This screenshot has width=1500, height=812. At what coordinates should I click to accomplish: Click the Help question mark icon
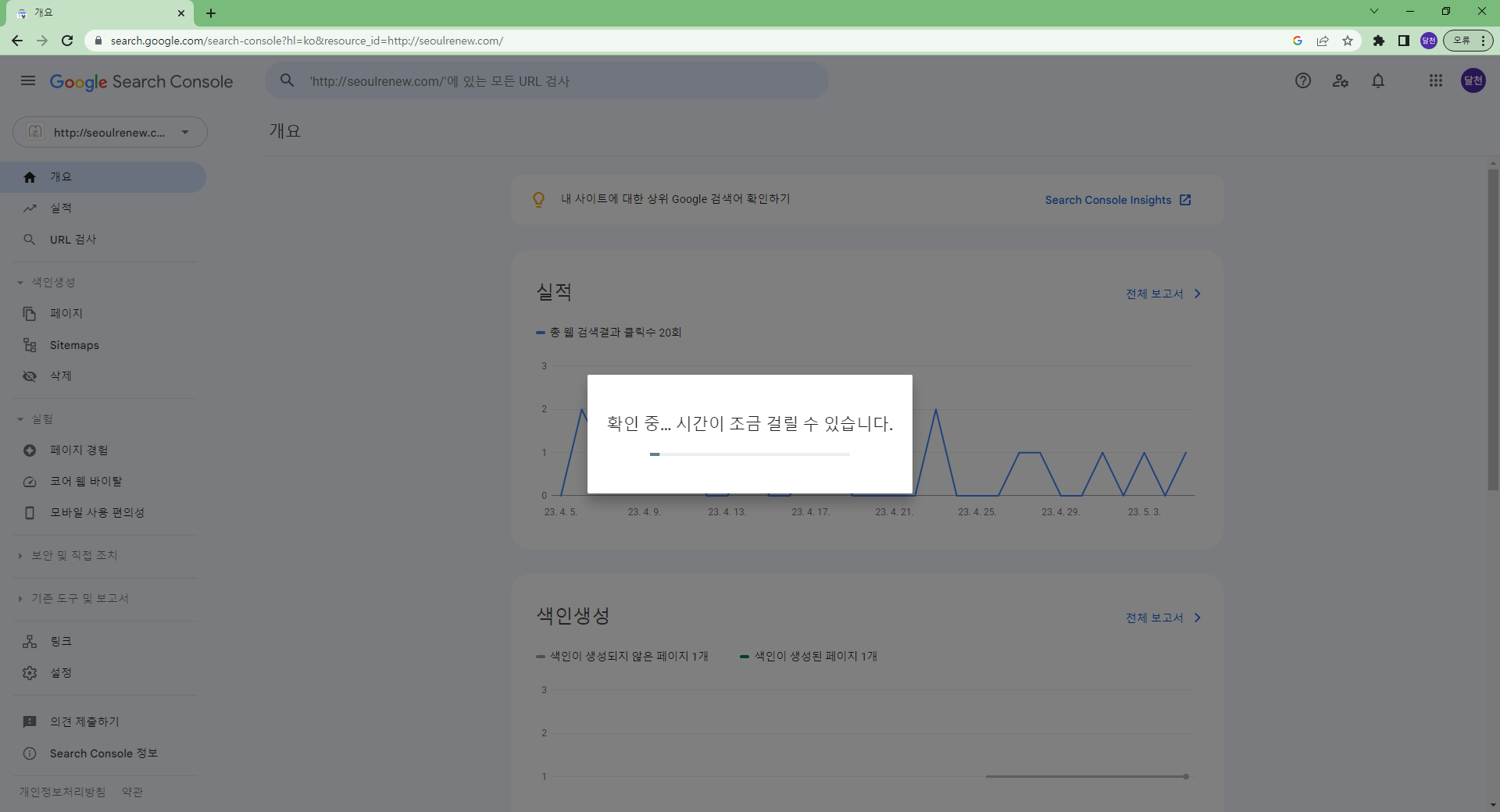[x=1302, y=81]
